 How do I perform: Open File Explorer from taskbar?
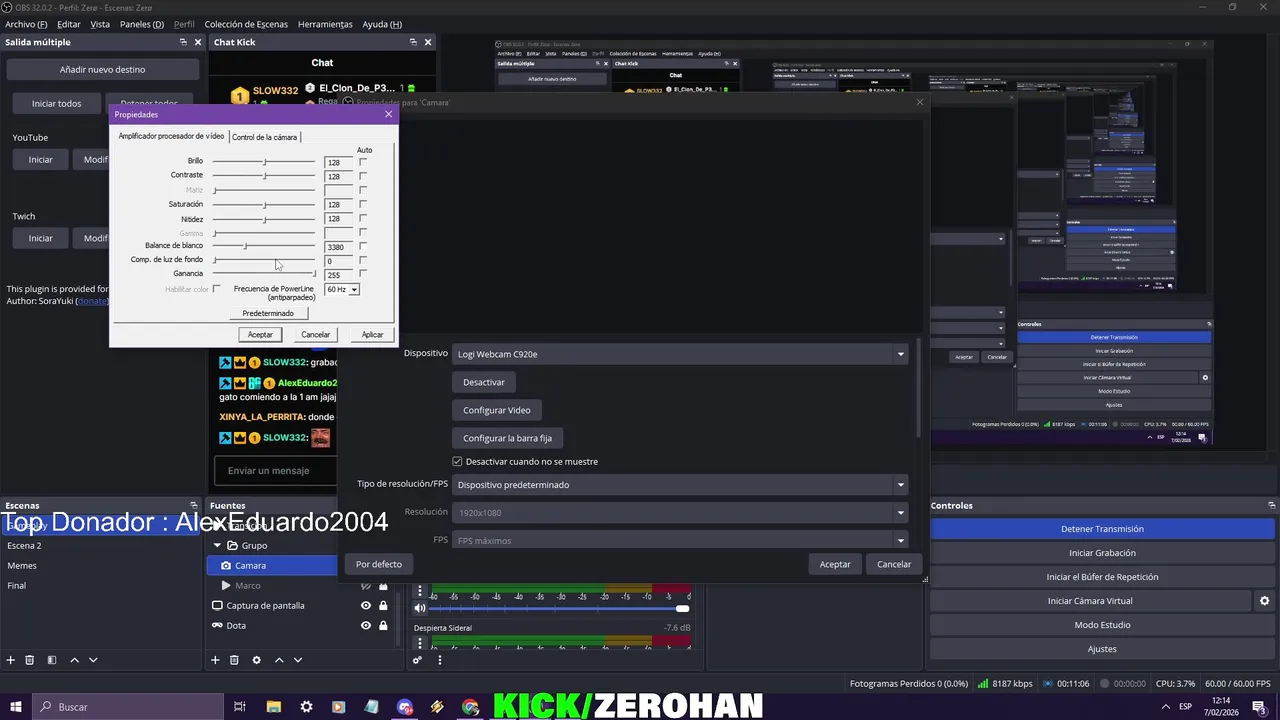point(273,707)
